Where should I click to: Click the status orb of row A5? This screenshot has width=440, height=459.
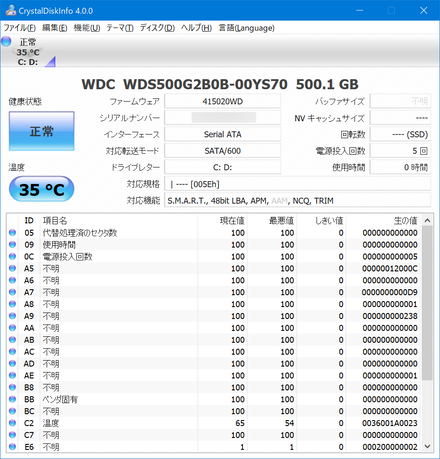coord(13,268)
